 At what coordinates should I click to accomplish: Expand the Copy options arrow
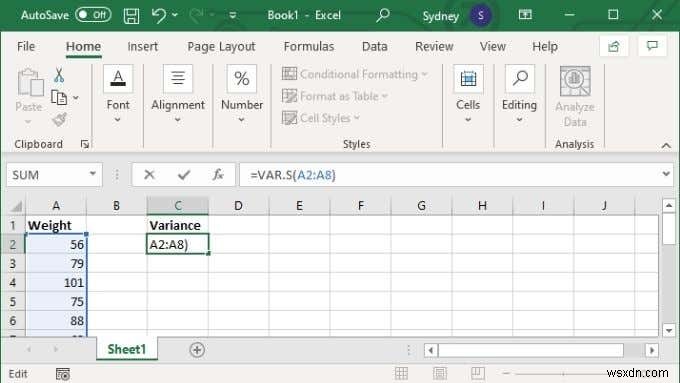click(x=76, y=98)
